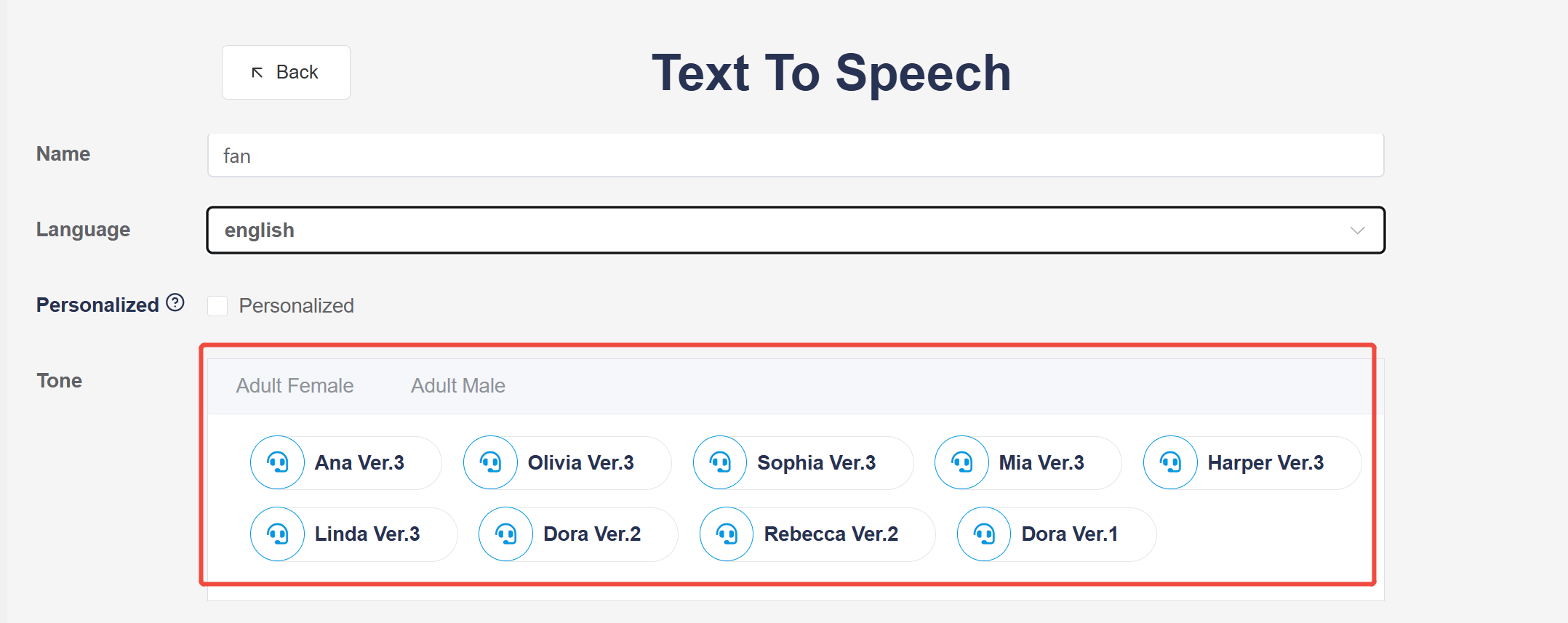Tap the Harper Ver.3 voice icon
The image size is (1568, 623).
[1170, 462]
